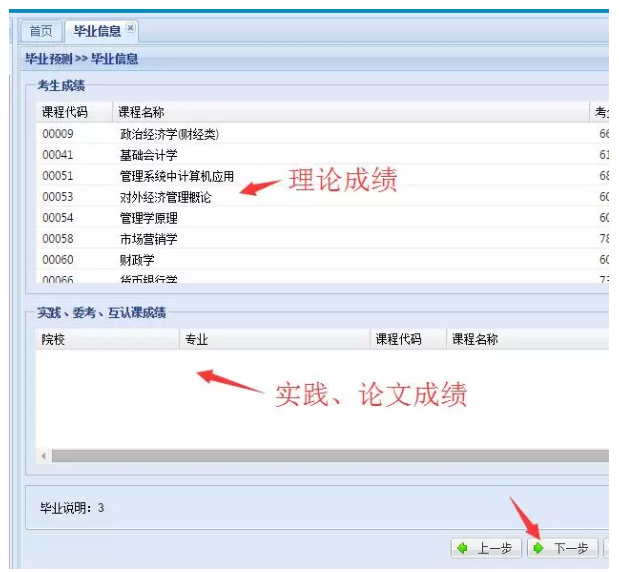Click course code 00060

click(x=58, y=259)
